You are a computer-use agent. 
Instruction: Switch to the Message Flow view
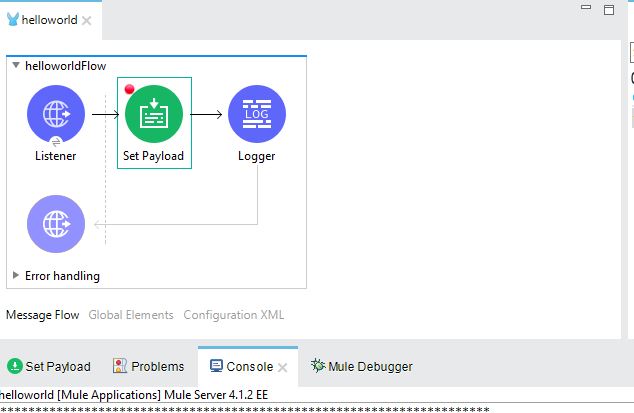tap(42, 315)
